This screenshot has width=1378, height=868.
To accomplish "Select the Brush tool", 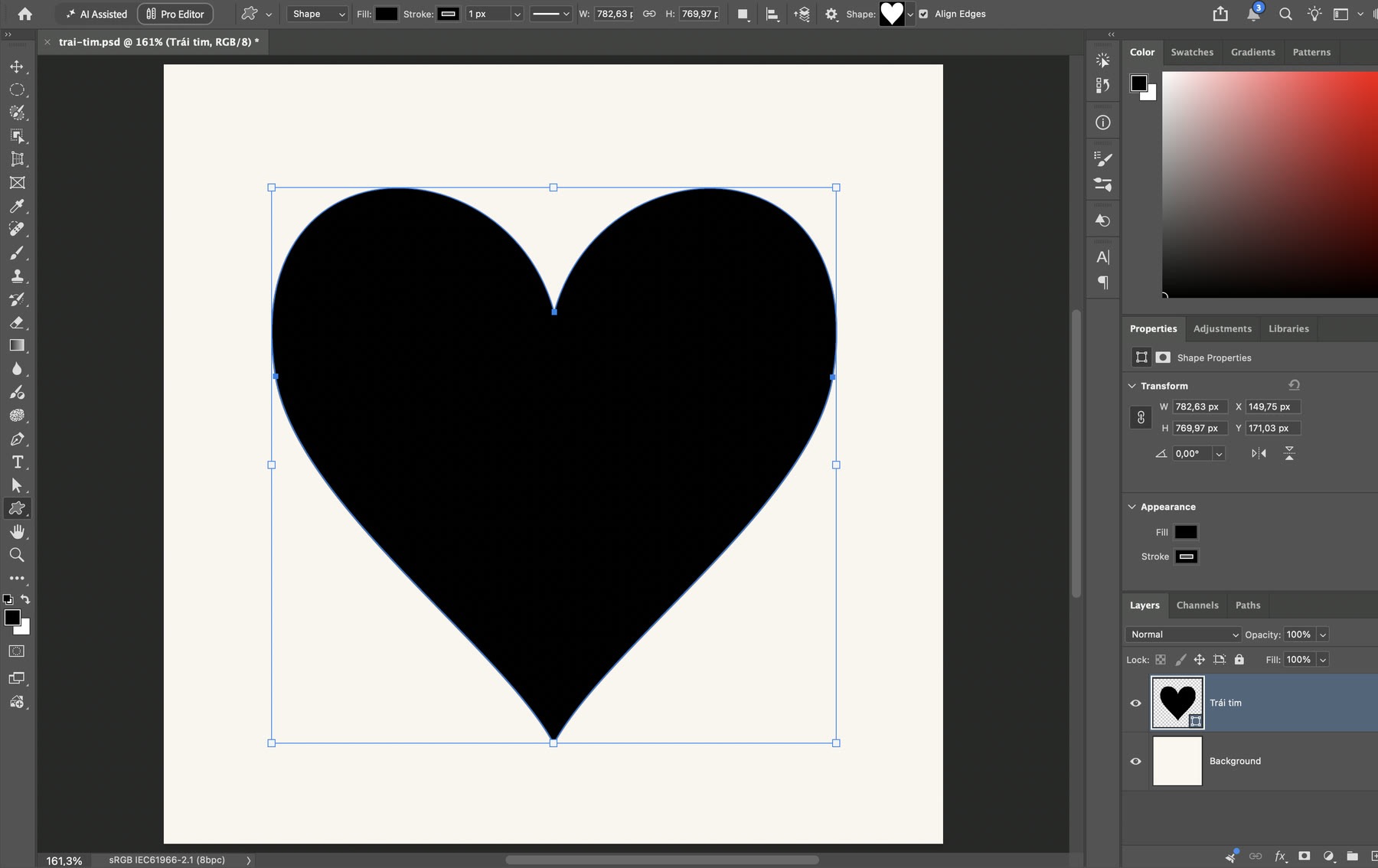I will (x=17, y=253).
